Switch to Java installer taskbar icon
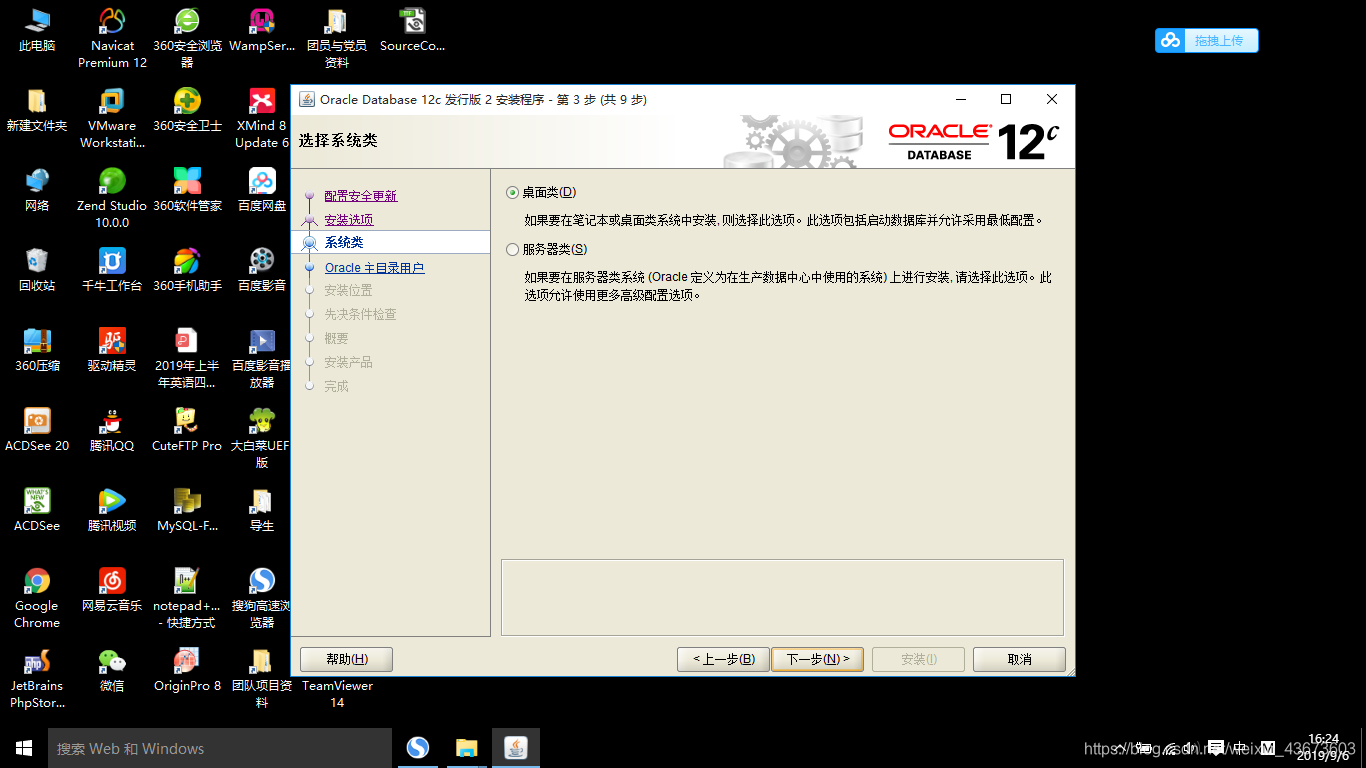1366x768 pixels. click(516, 748)
